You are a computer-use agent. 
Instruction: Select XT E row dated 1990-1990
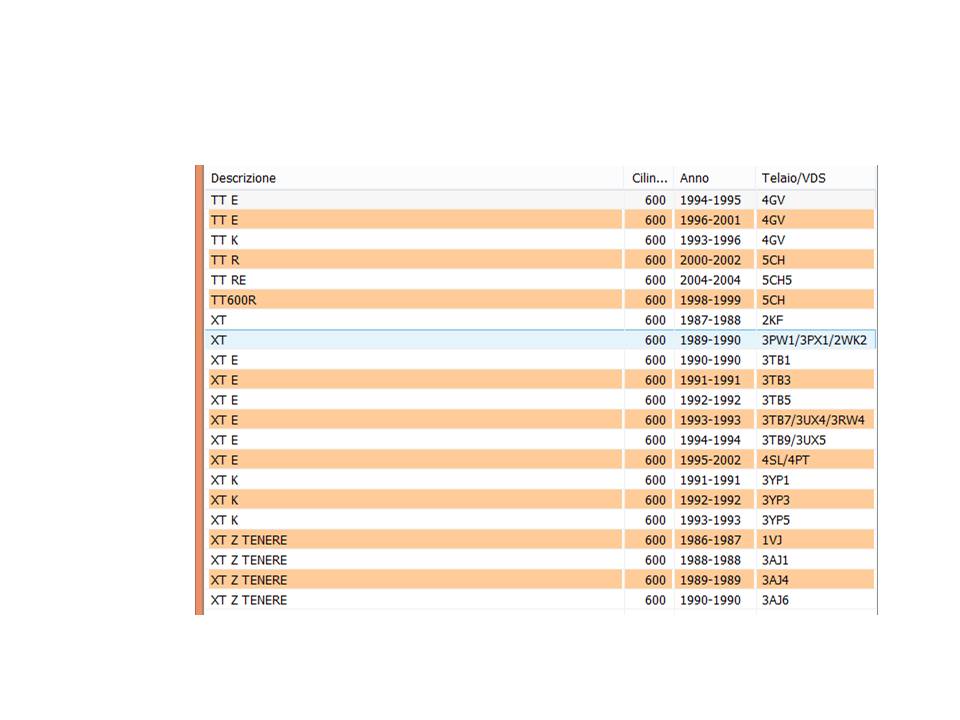pyautogui.click(x=541, y=360)
